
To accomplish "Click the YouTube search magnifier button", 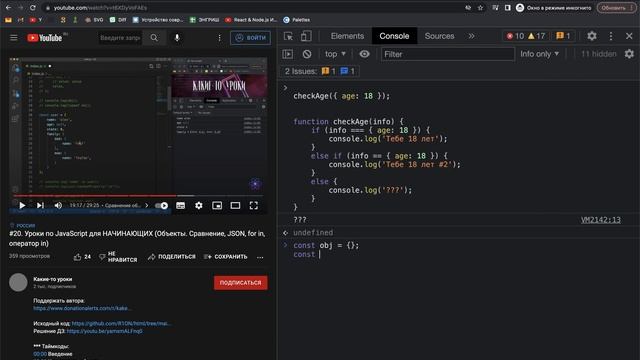I will pos(154,38).
